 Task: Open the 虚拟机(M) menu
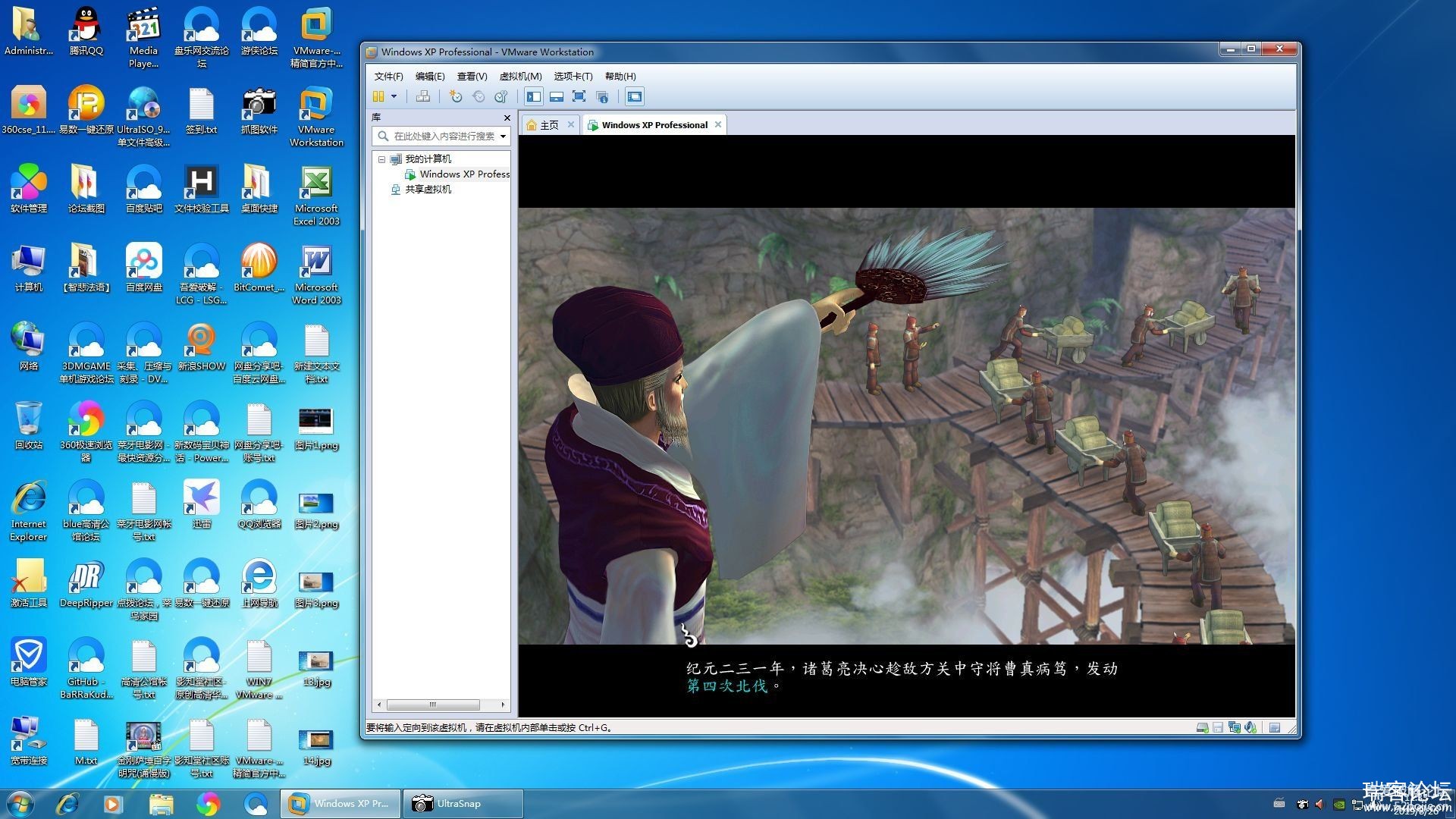pos(520,76)
